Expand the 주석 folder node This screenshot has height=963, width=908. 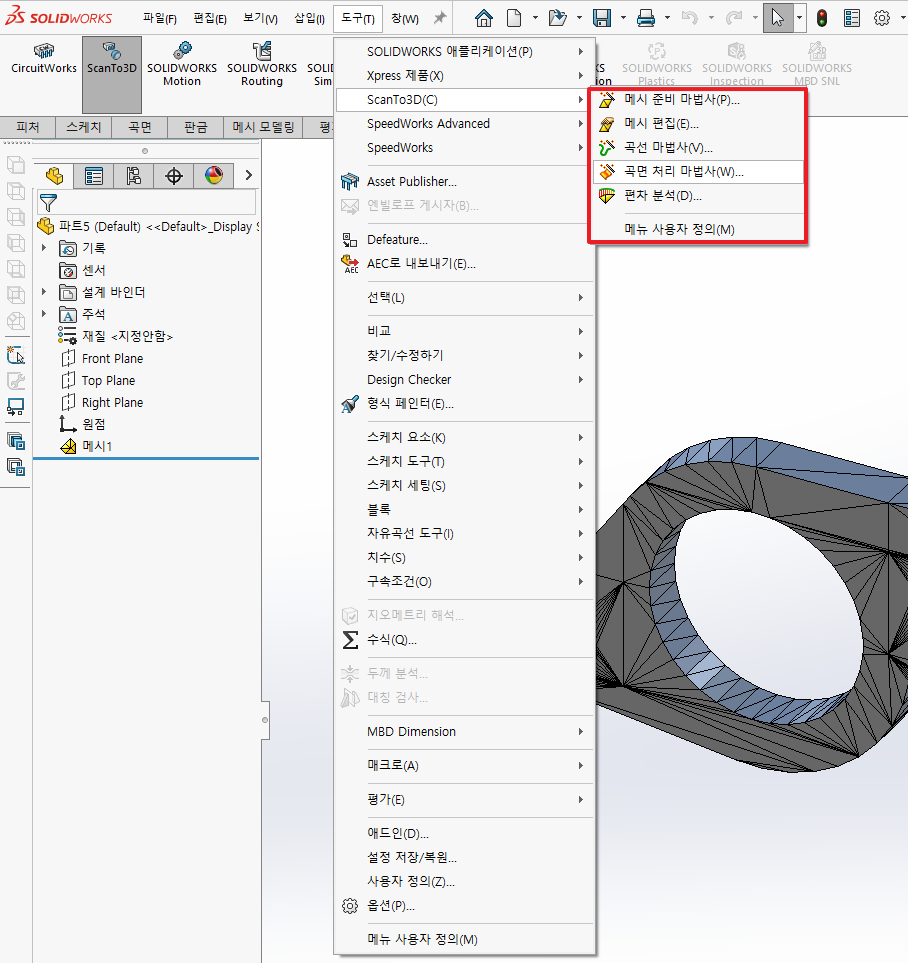44,314
